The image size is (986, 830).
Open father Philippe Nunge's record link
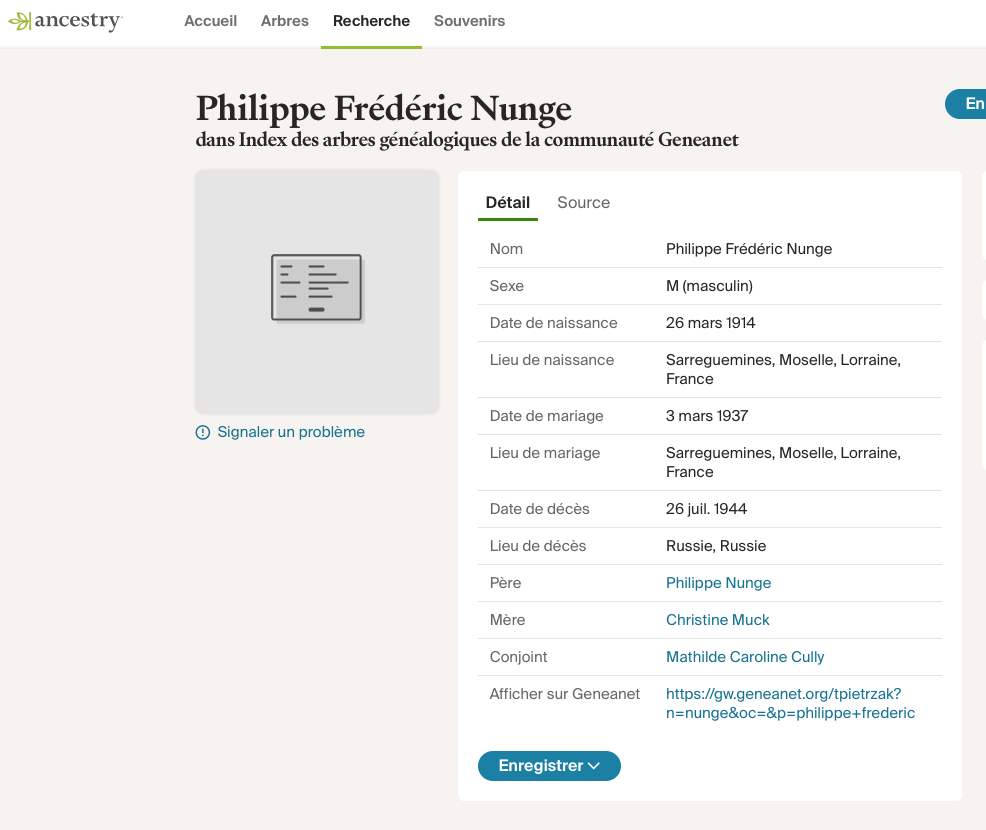pyautogui.click(x=718, y=583)
